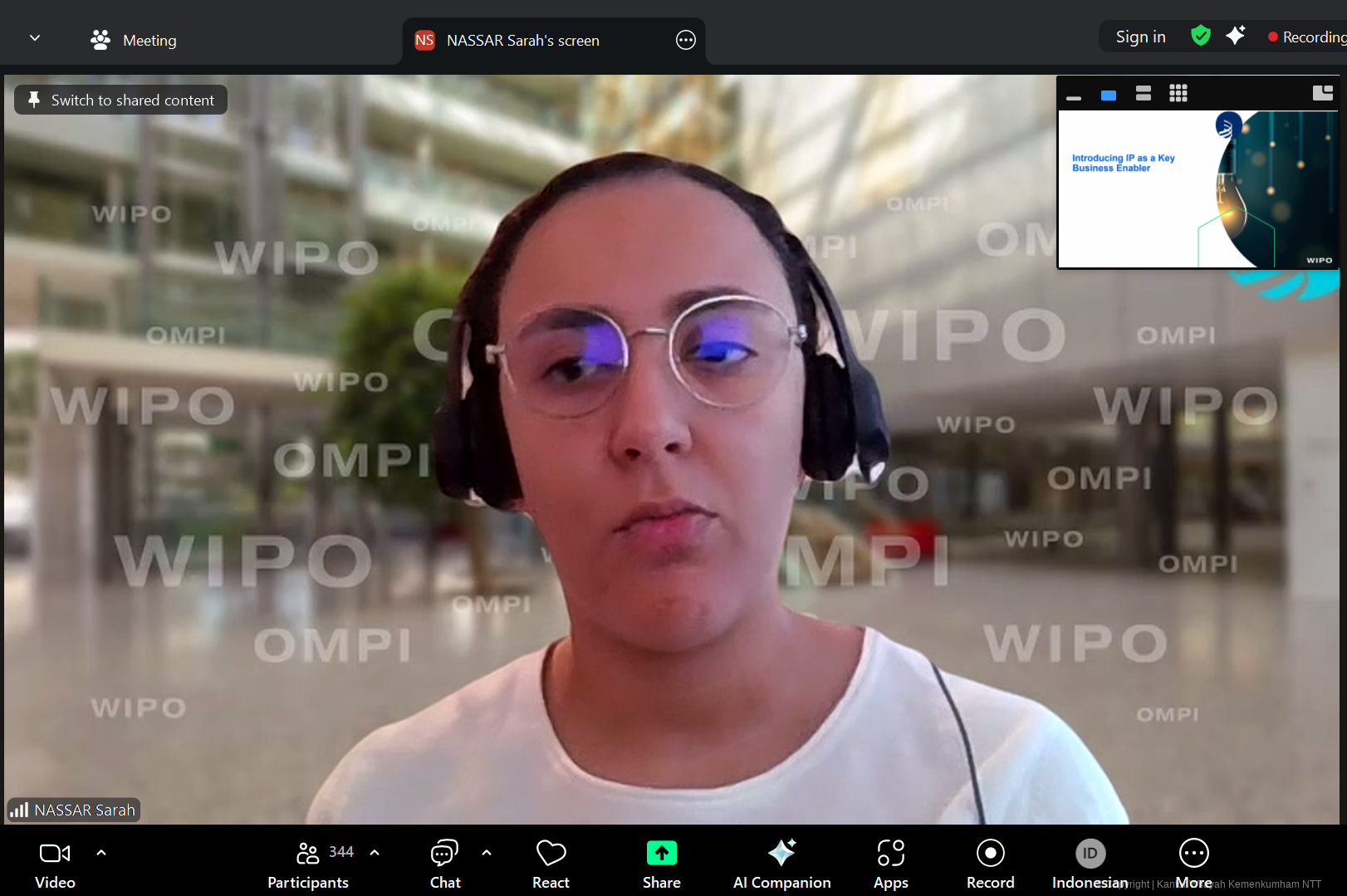Open AI Companion panel
The width and height of the screenshot is (1347, 896).
[781, 864]
